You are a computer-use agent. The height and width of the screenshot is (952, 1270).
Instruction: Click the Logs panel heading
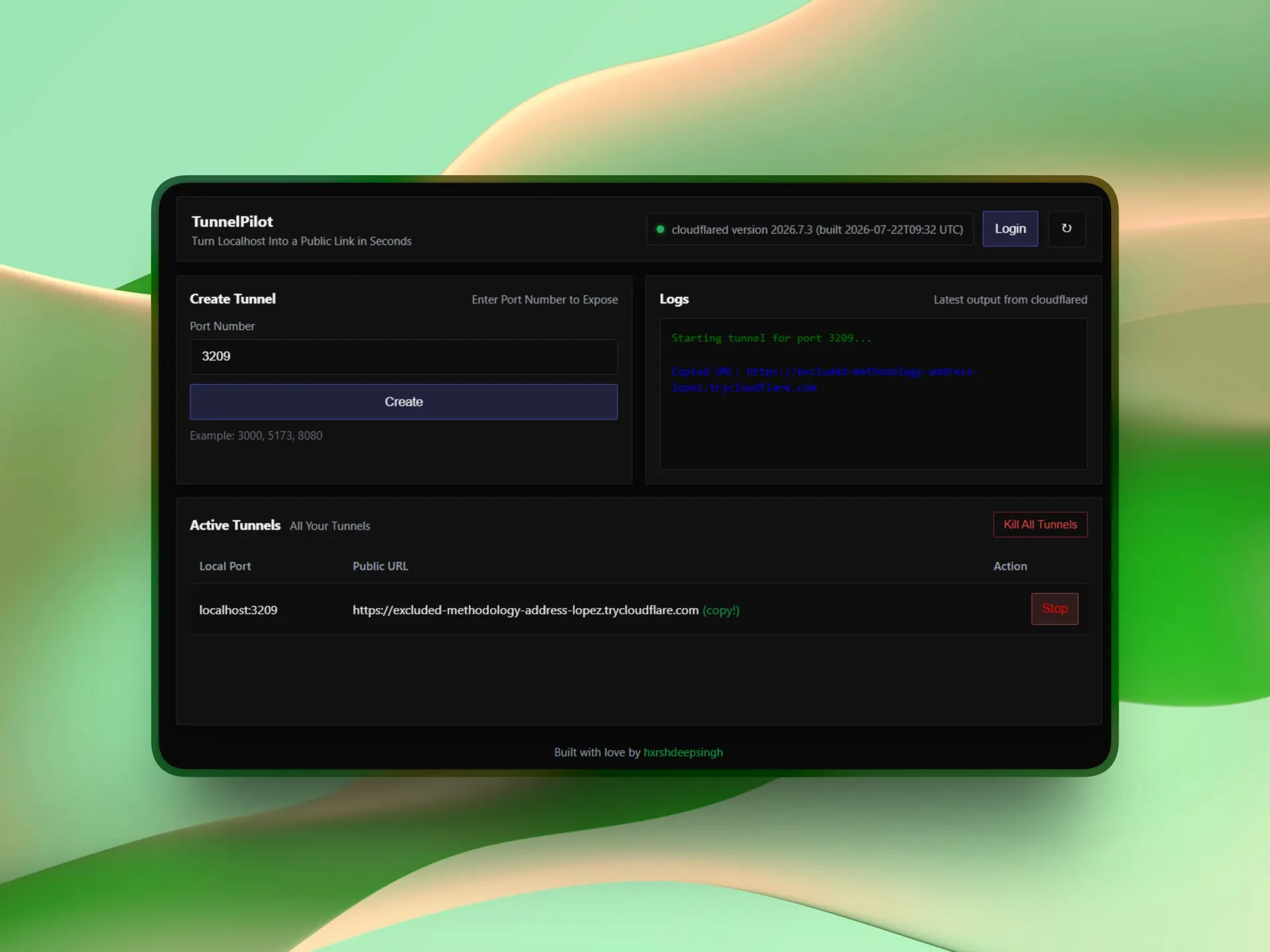(x=674, y=299)
